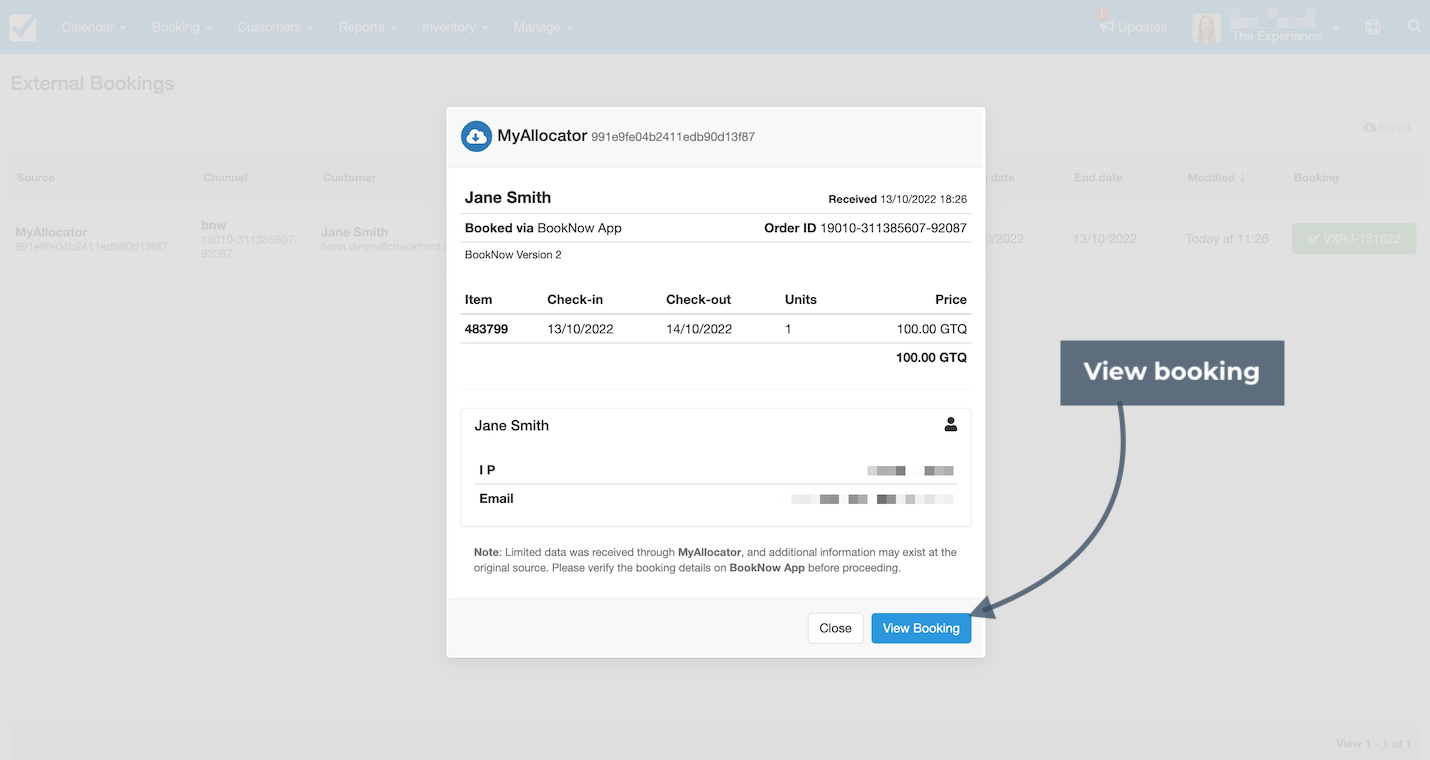Click the Checkfront logo icon in navbar

click(x=23, y=27)
